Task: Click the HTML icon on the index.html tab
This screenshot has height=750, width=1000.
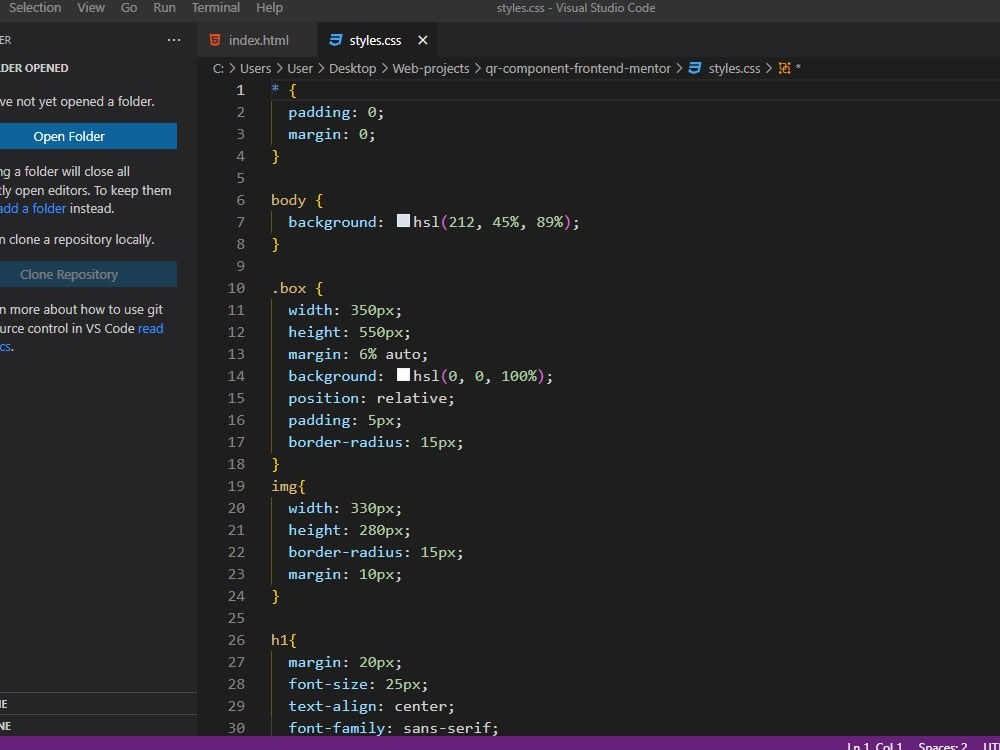Action: pos(215,41)
